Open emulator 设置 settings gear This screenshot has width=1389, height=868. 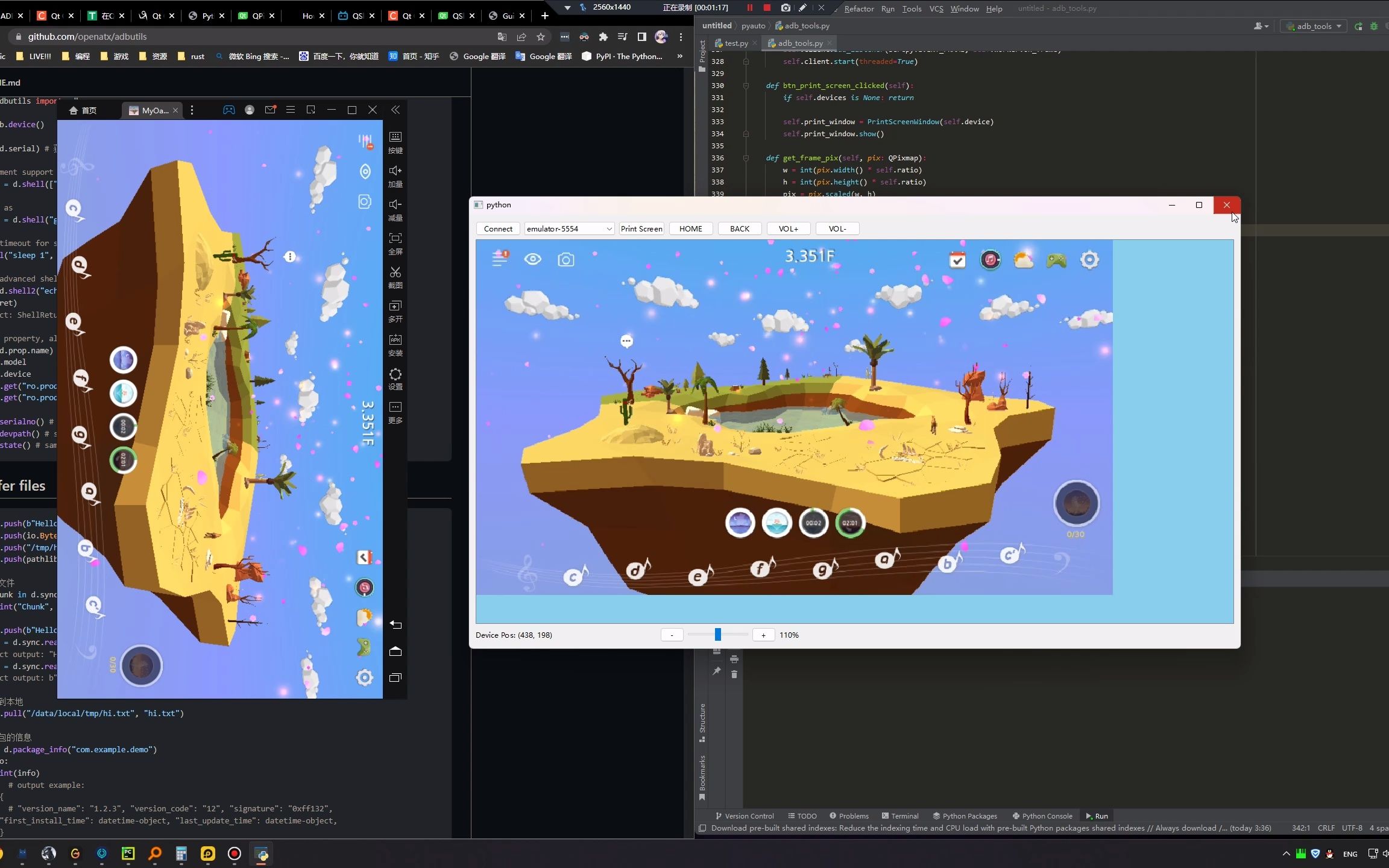click(x=395, y=379)
